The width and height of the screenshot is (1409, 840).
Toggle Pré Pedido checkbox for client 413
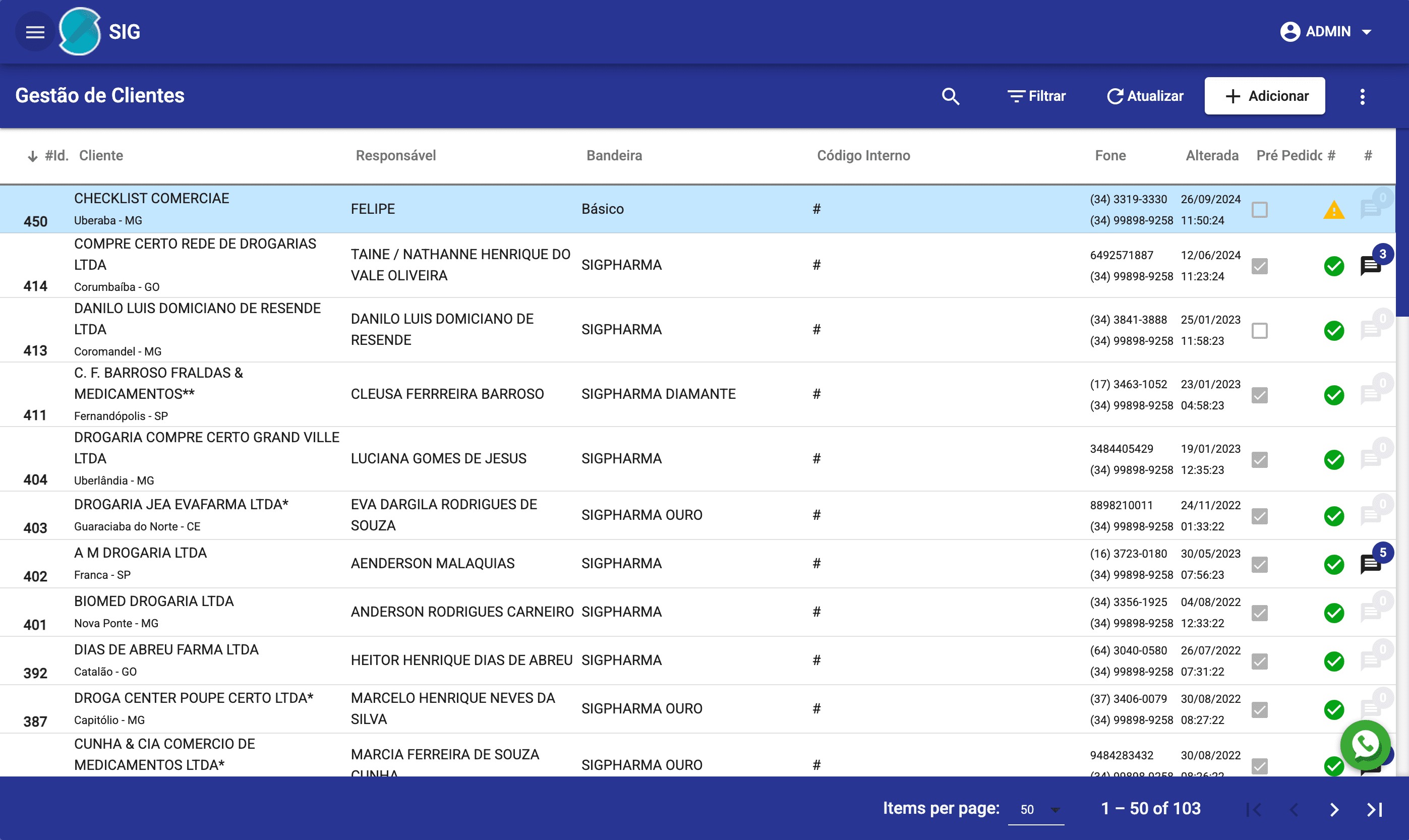1259,330
